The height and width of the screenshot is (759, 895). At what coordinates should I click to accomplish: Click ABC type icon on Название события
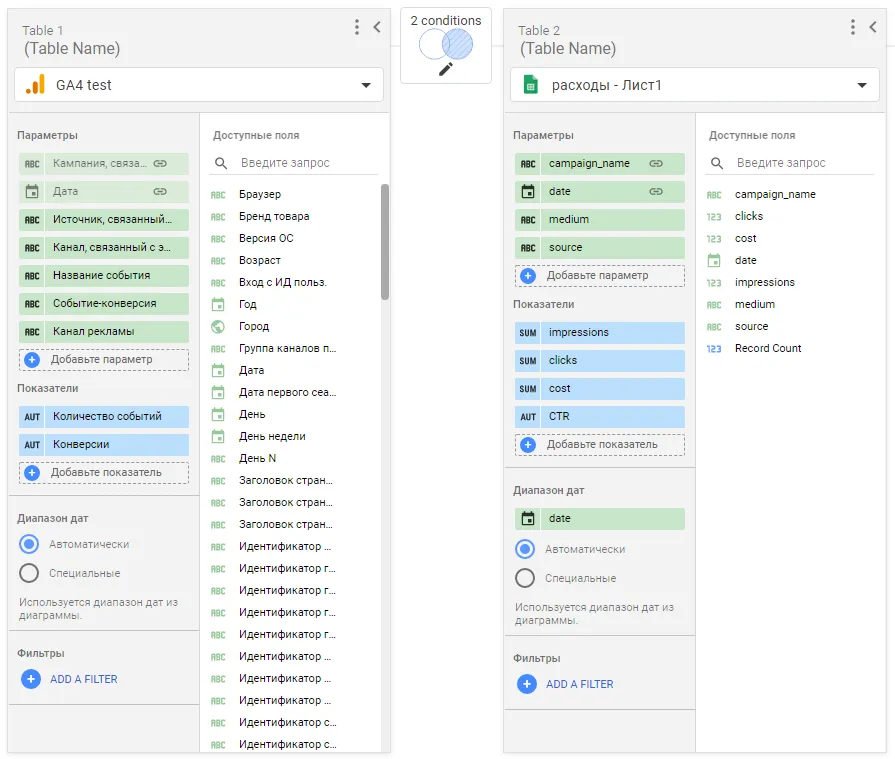tap(32, 276)
